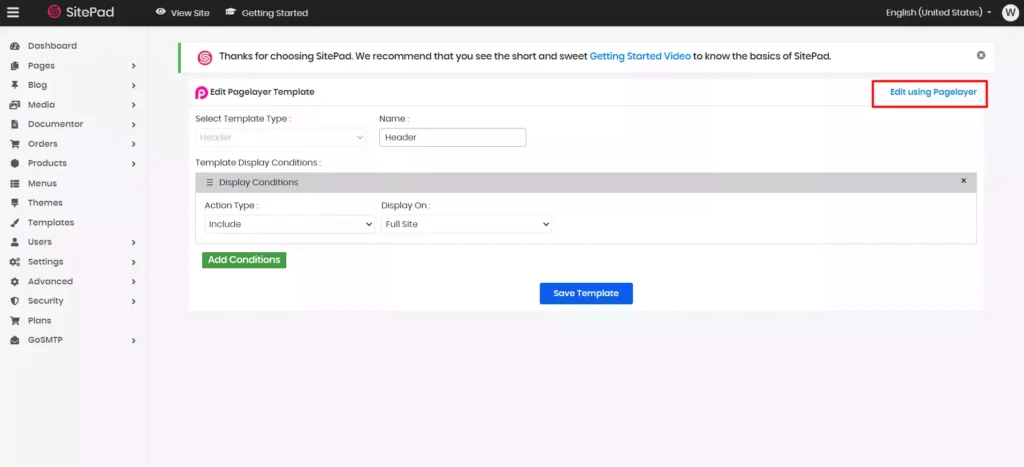Open Dashboard in the sidebar

coord(52,46)
